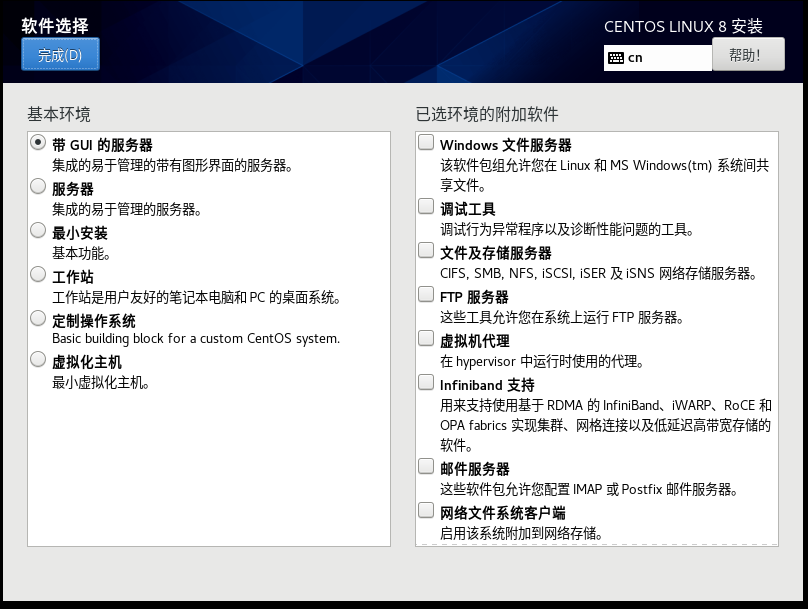
Task: Click the text 调试行为异常程序以及诊断性能问题的工具。
Action: pyautogui.click(x=567, y=229)
